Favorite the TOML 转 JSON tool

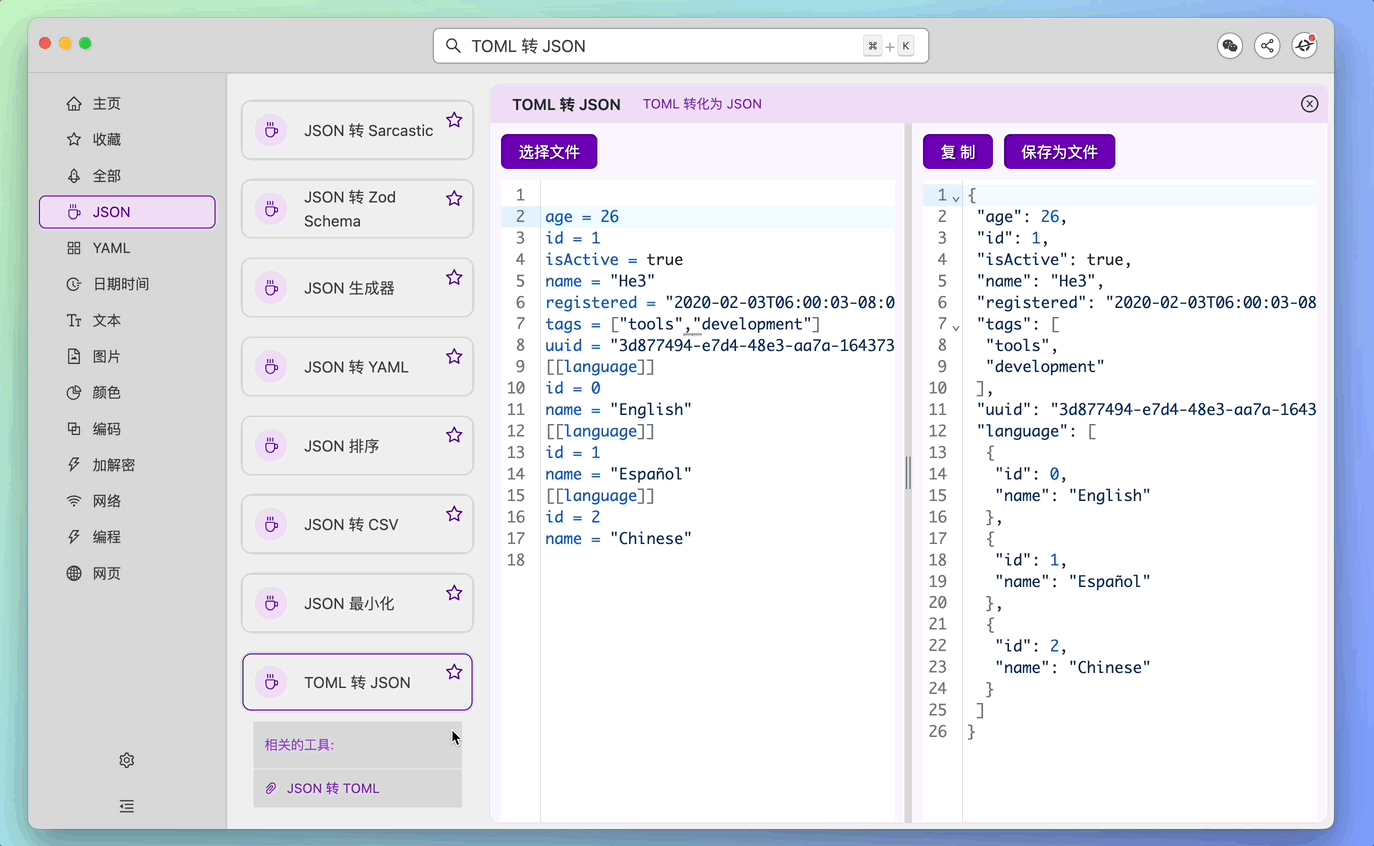454,672
